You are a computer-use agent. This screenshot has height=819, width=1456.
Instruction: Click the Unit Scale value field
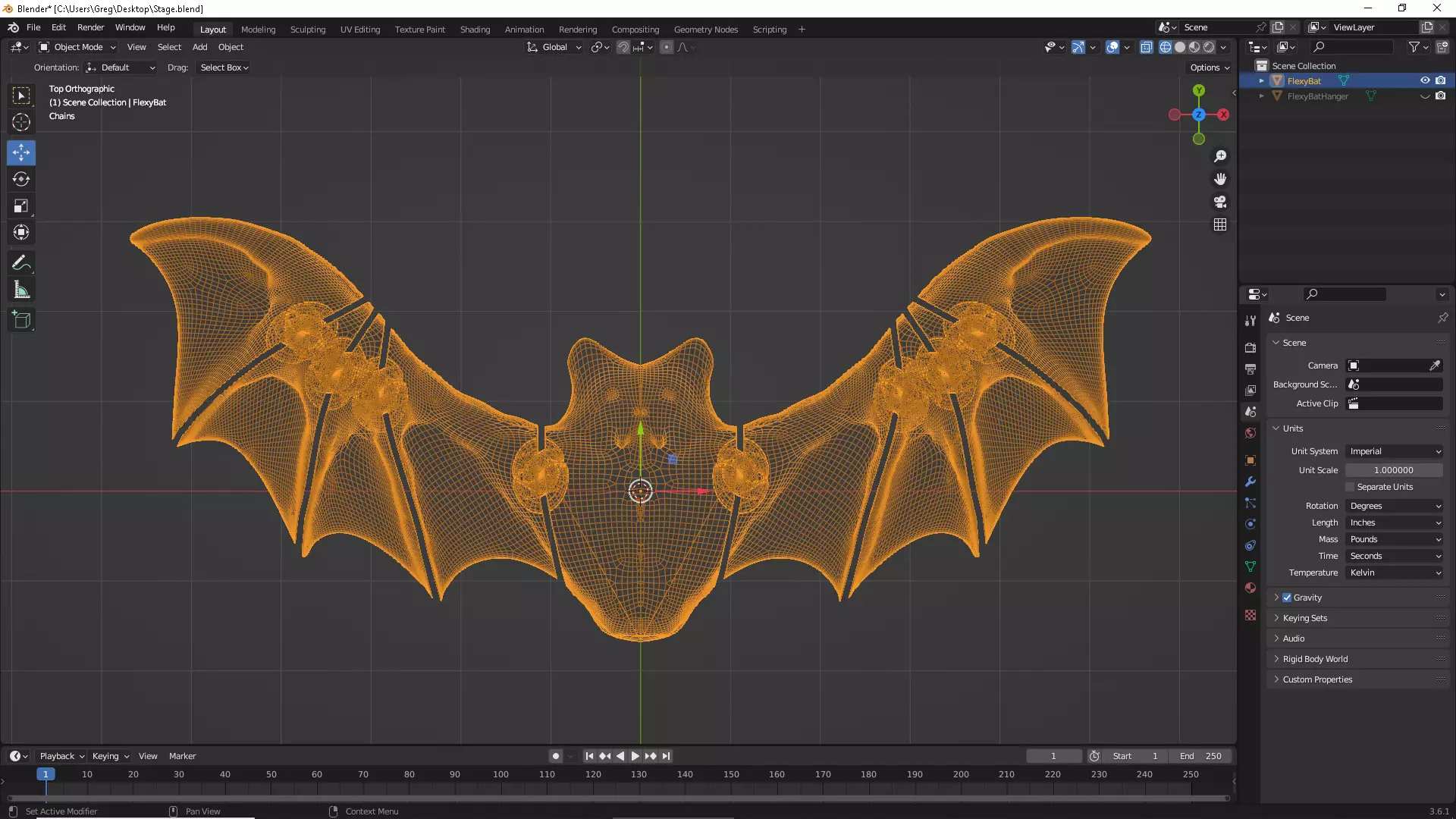click(1394, 470)
